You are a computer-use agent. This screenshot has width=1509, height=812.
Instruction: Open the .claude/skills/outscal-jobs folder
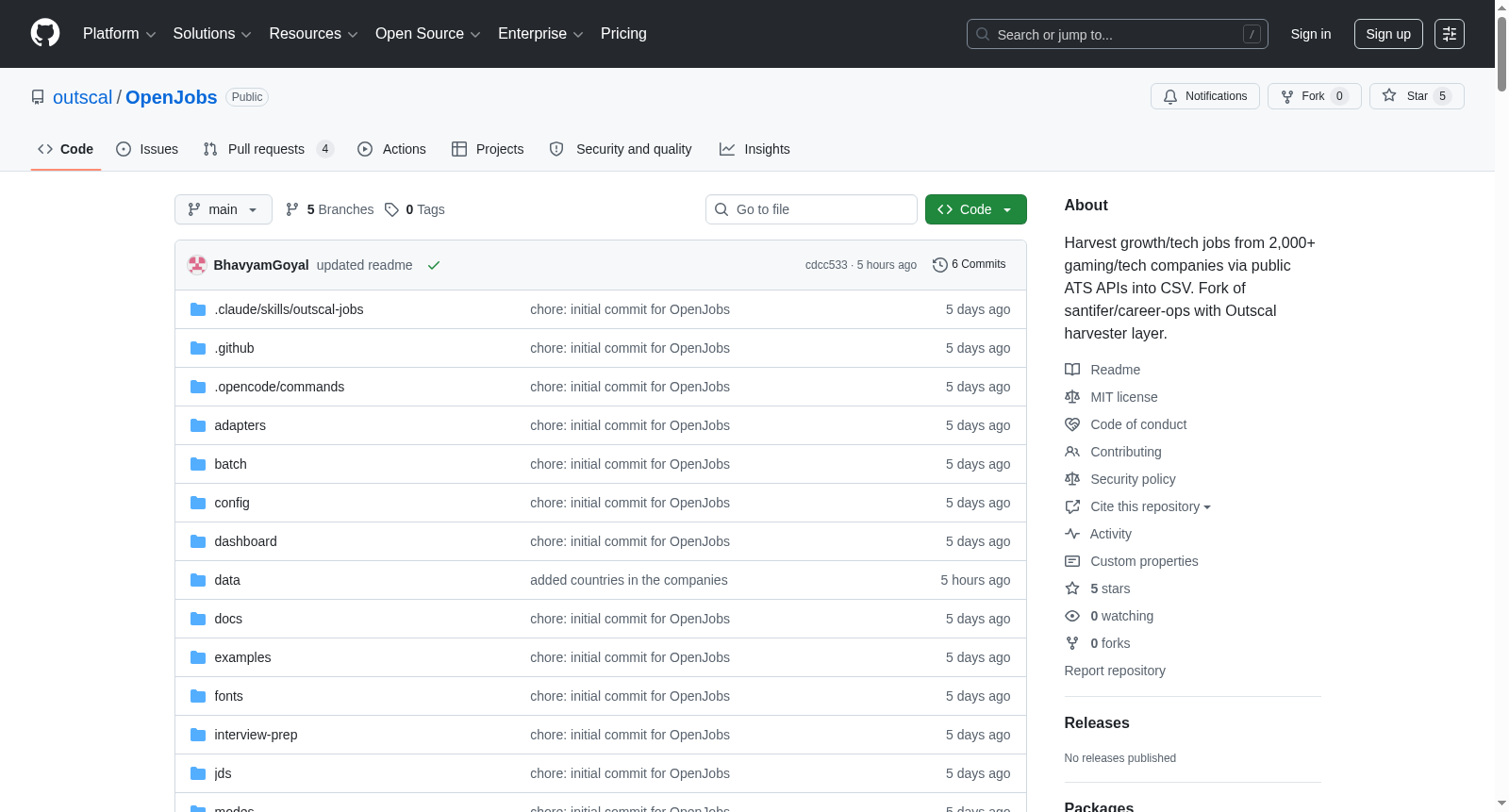pos(289,309)
